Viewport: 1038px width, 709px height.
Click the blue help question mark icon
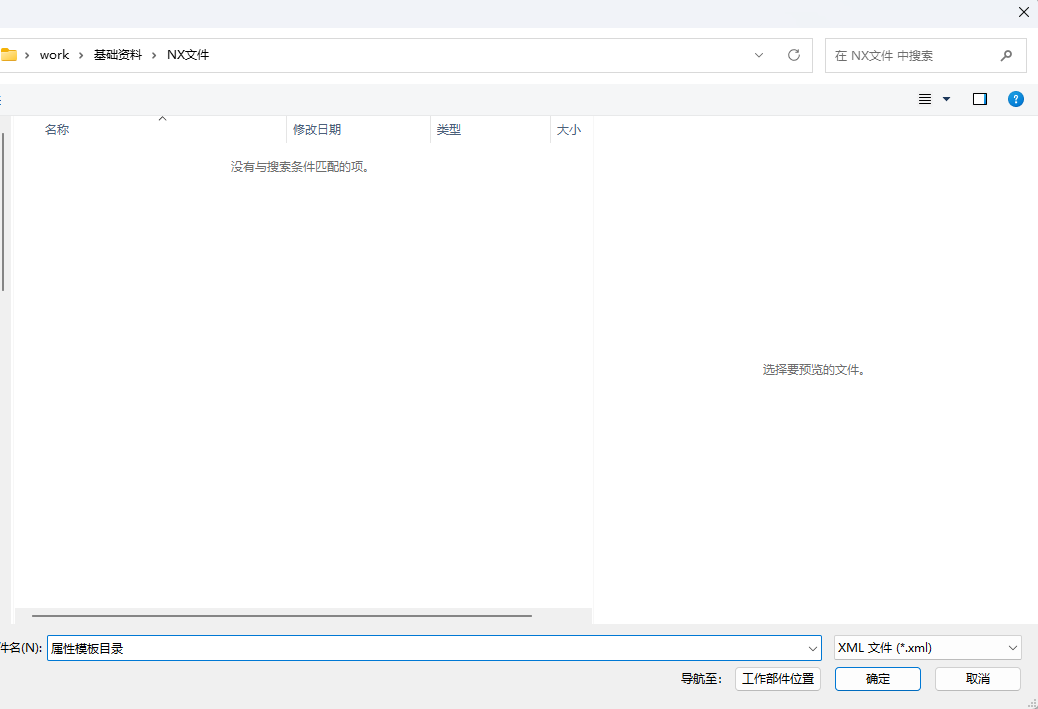[1015, 99]
